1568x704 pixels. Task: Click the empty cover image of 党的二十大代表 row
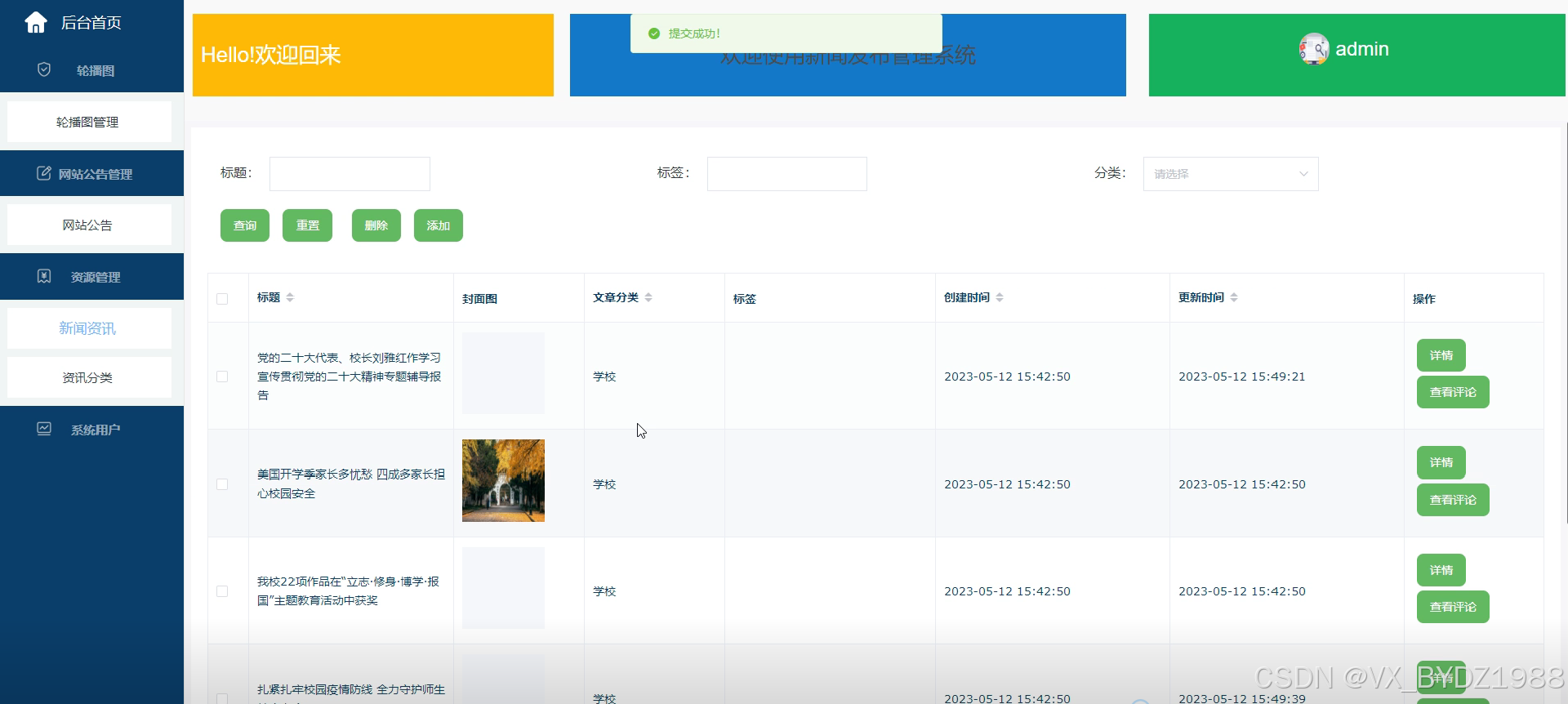coord(503,373)
